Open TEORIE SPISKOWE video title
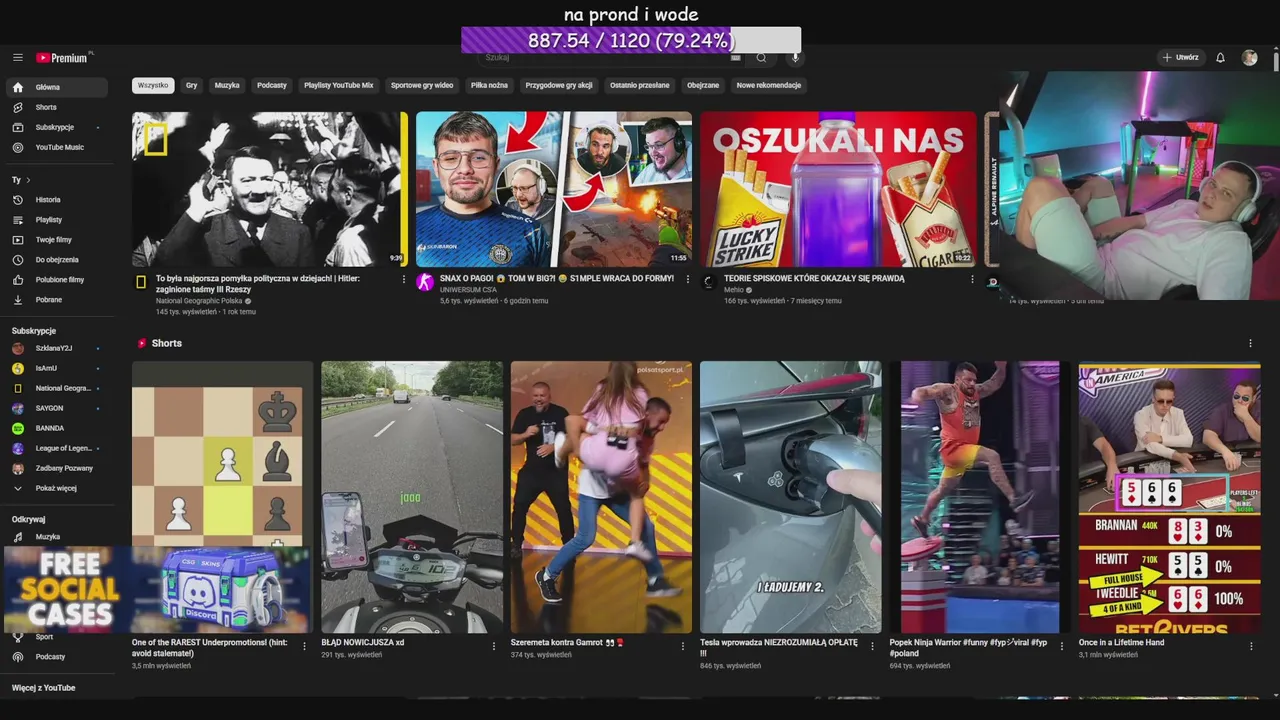The width and height of the screenshot is (1280, 720). click(x=814, y=279)
